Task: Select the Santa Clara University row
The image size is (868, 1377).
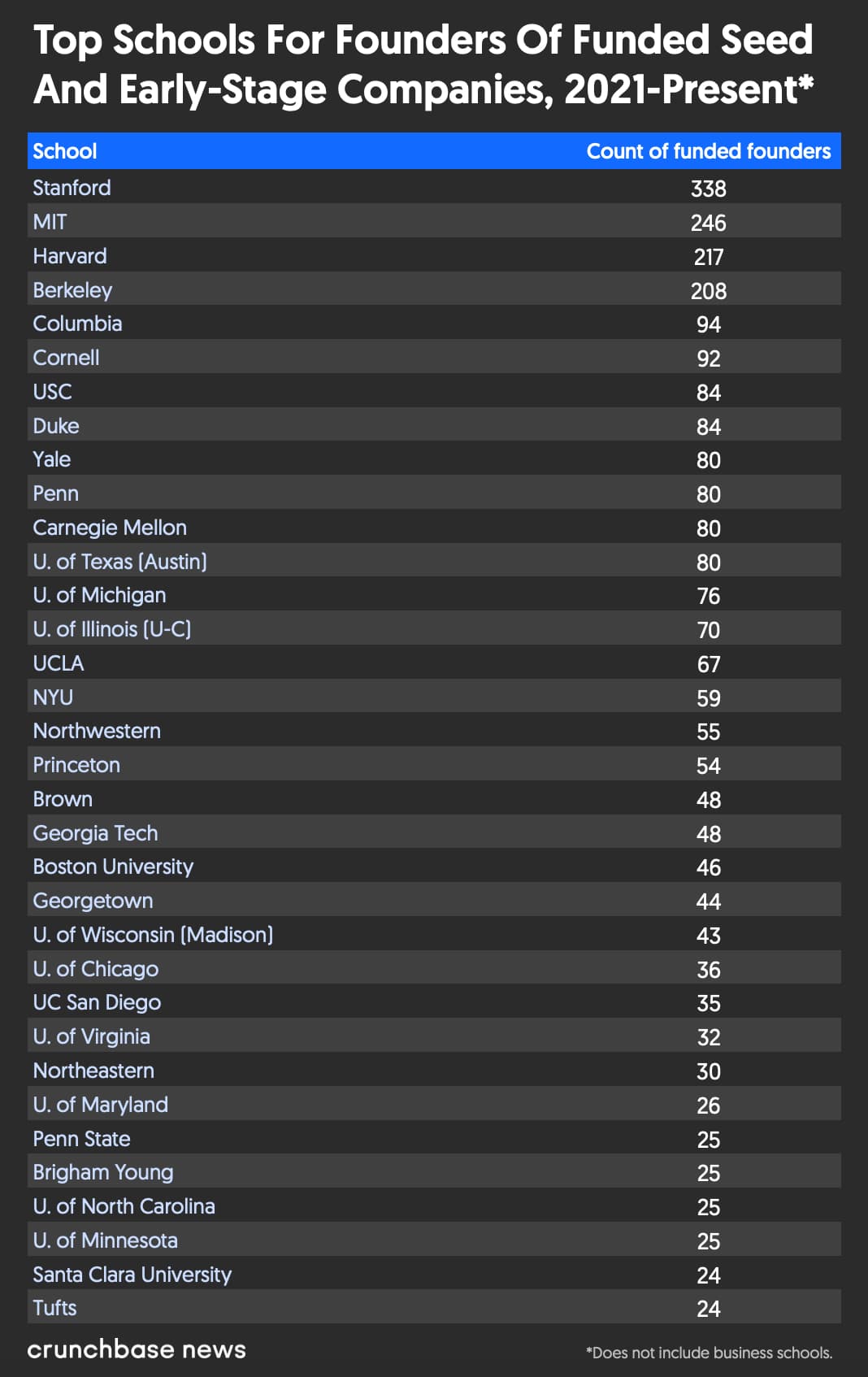Action: [x=132, y=1275]
